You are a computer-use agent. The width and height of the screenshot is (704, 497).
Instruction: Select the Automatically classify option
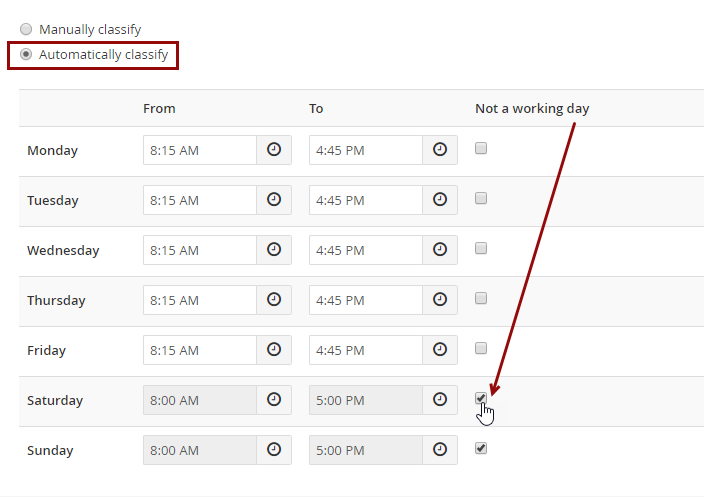pos(26,54)
